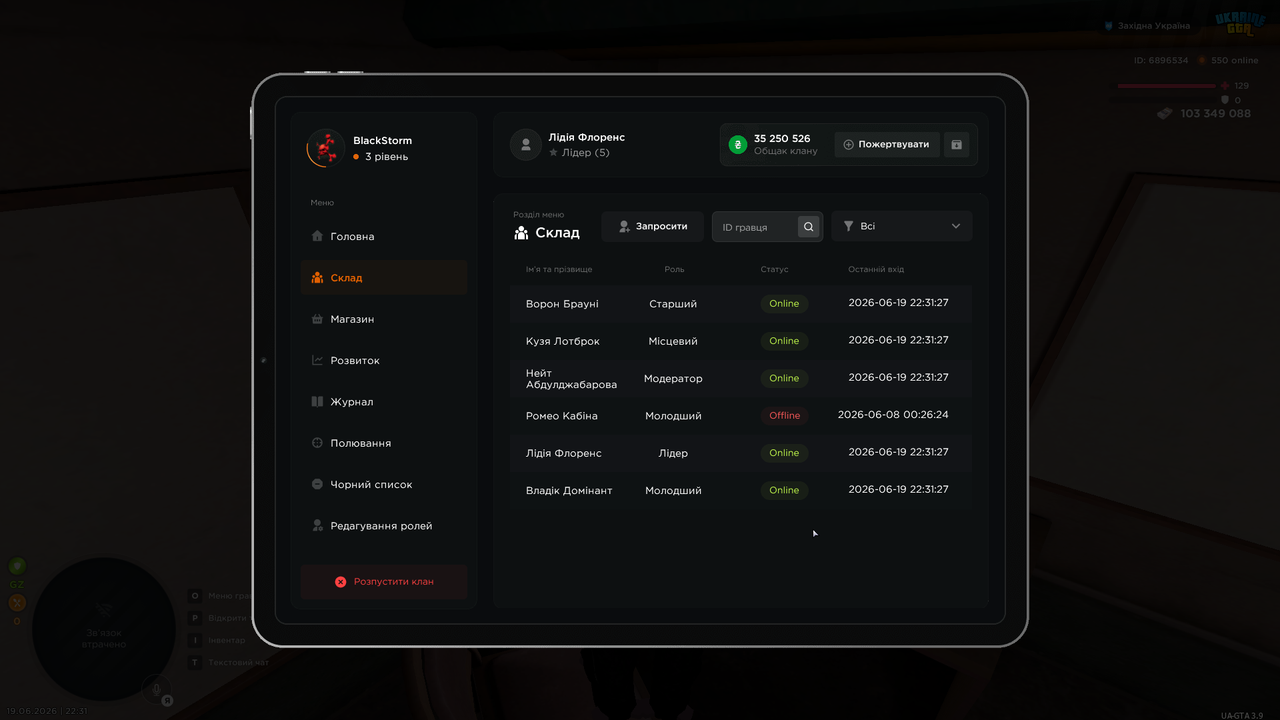Open Журнал menu section
This screenshot has height=720, width=1280.
(384, 402)
